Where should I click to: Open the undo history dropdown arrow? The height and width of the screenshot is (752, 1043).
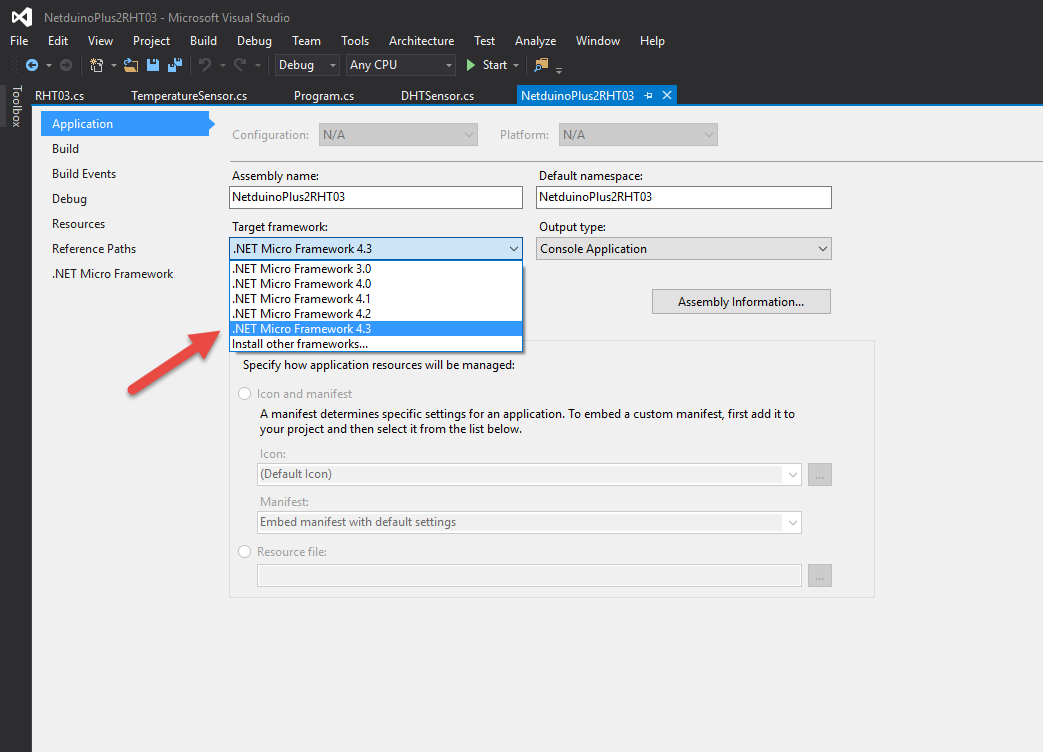point(222,65)
